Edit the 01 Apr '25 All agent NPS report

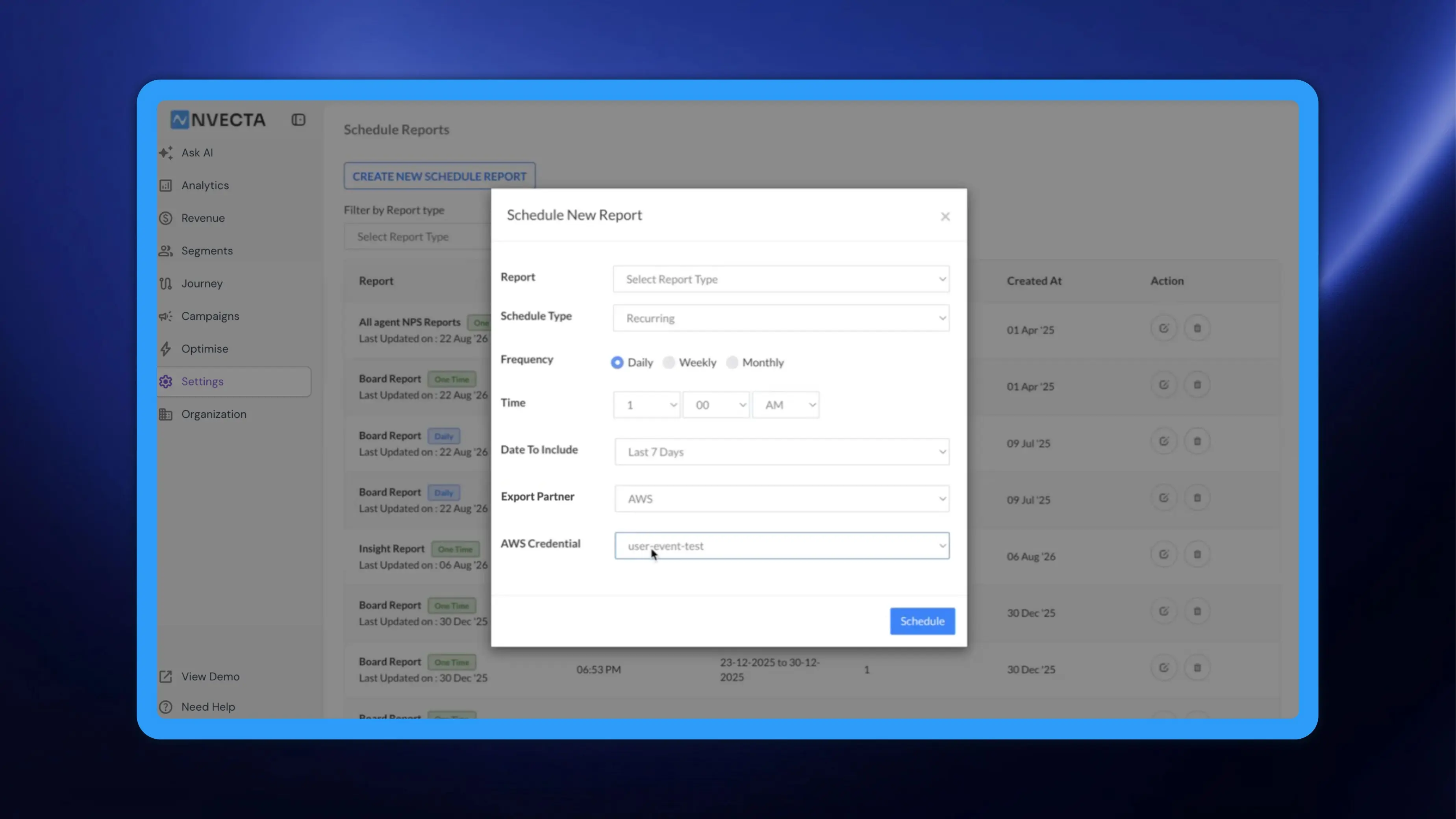1164,328
